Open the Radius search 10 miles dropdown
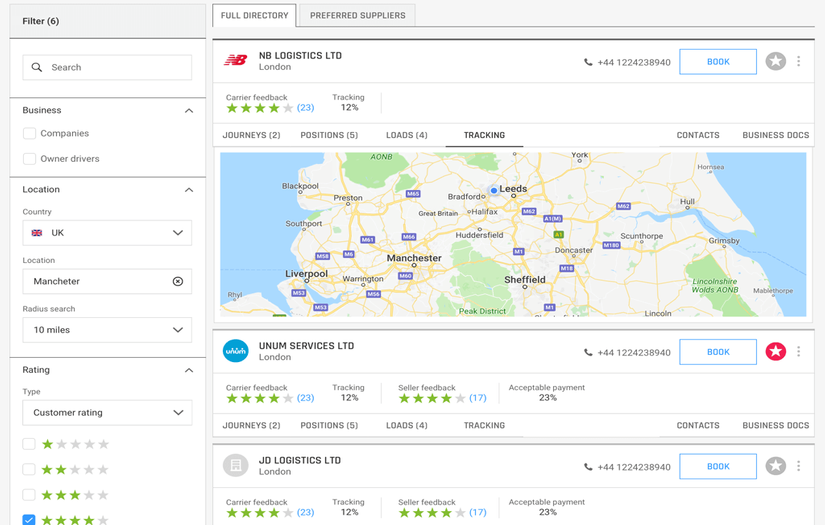825x525 pixels. pyautogui.click(x=107, y=330)
